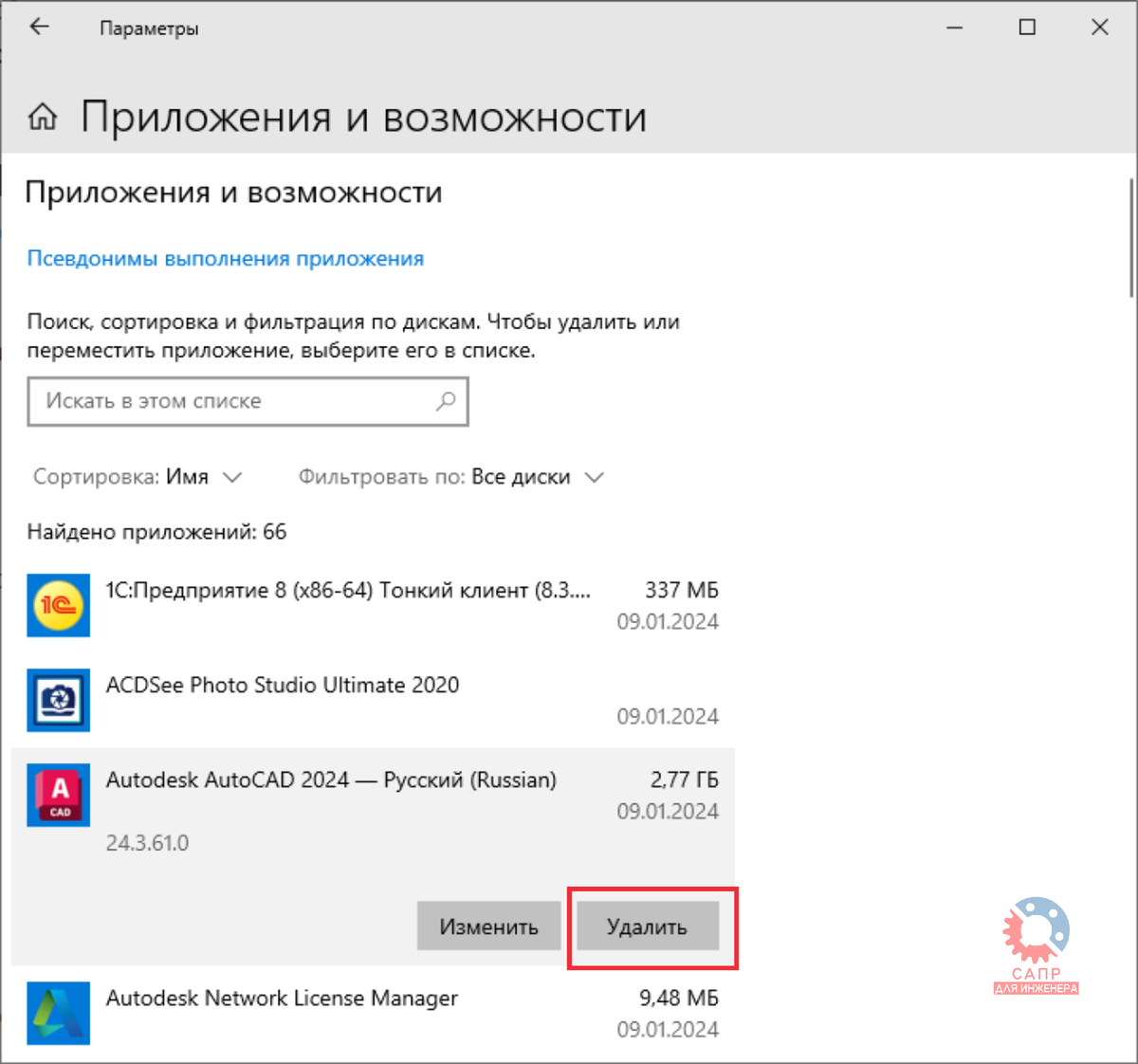Click the ACDSee Photo Studio icon
This screenshot has height=1064, width=1138.
(x=59, y=700)
